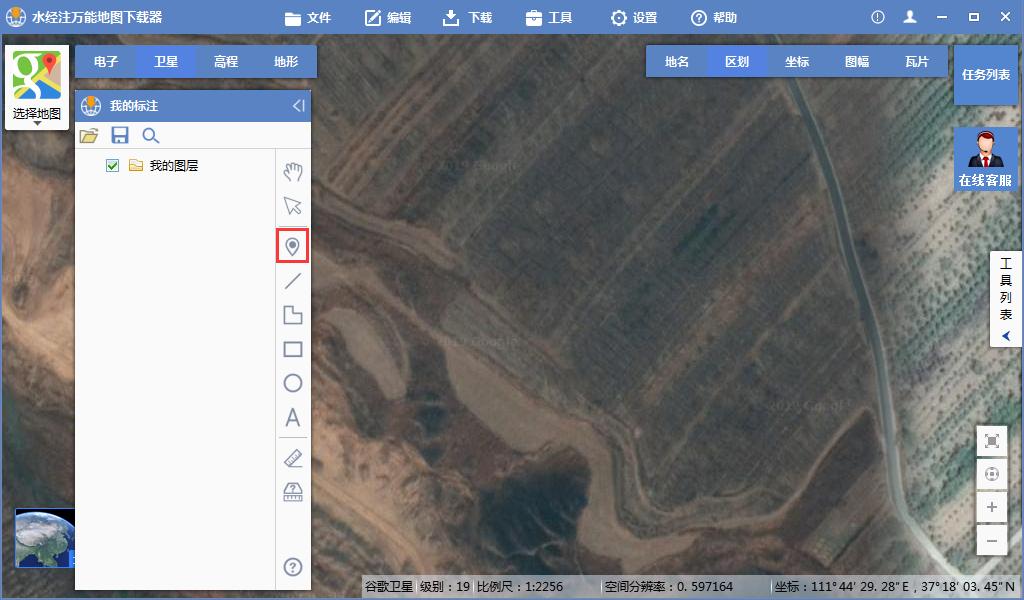Screen dimensions: 1024x600
Task: Expand the 工具列表 side panel
Action: click(1006, 299)
